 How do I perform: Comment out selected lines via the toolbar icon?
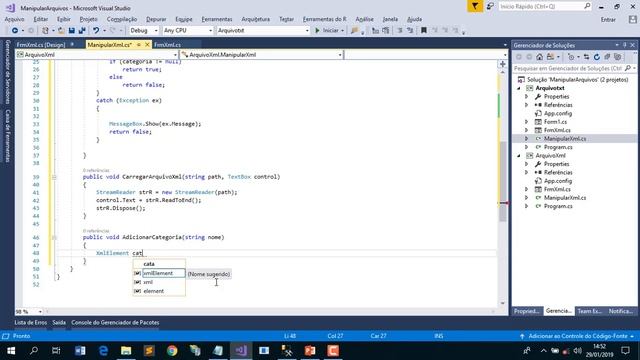click(x=400, y=31)
